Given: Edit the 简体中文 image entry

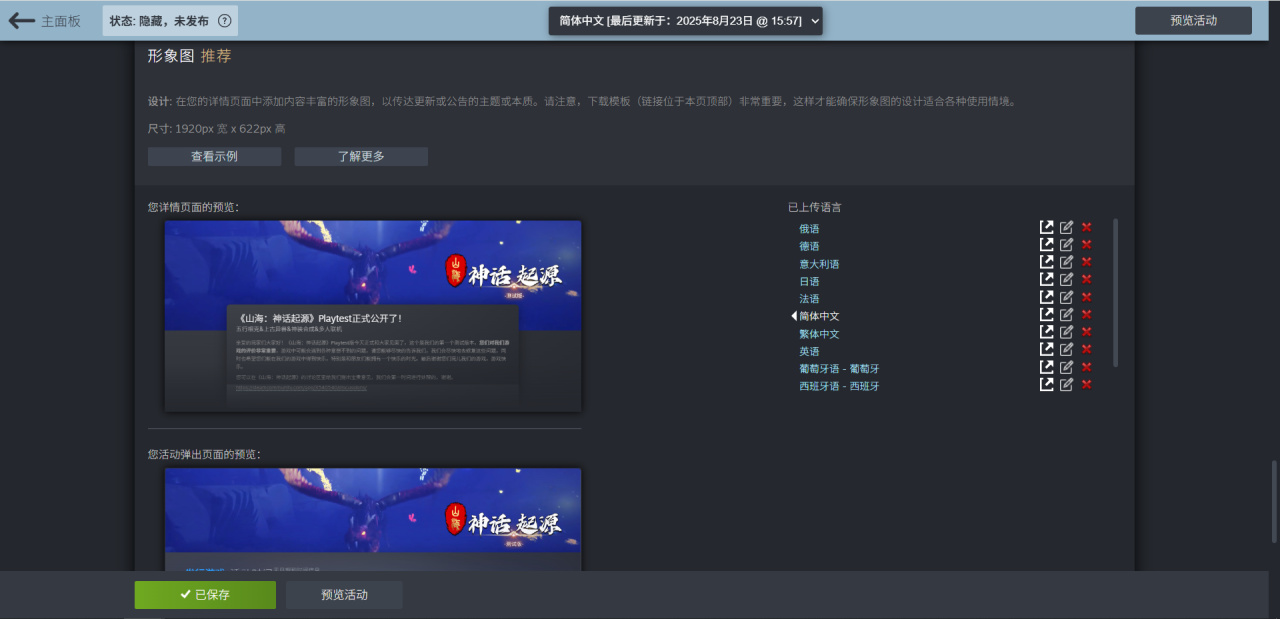Looking at the screenshot, I should (x=1067, y=315).
